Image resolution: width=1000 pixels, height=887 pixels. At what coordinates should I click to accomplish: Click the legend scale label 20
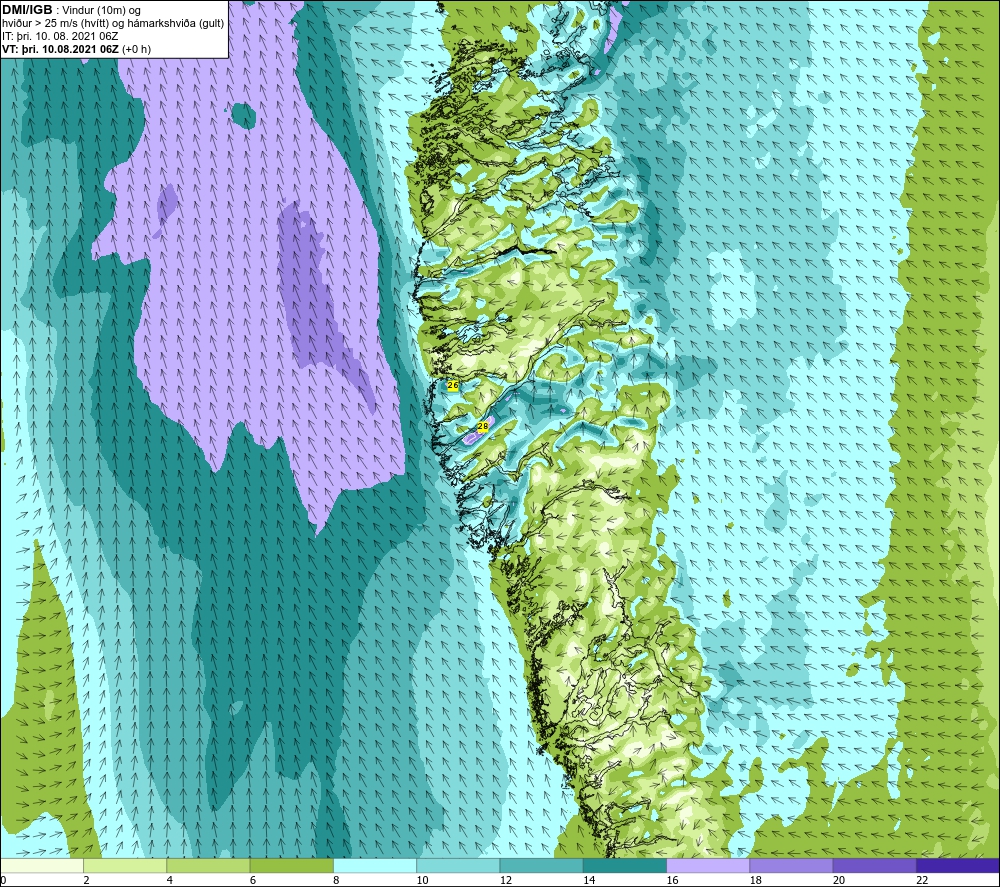click(839, 880)
